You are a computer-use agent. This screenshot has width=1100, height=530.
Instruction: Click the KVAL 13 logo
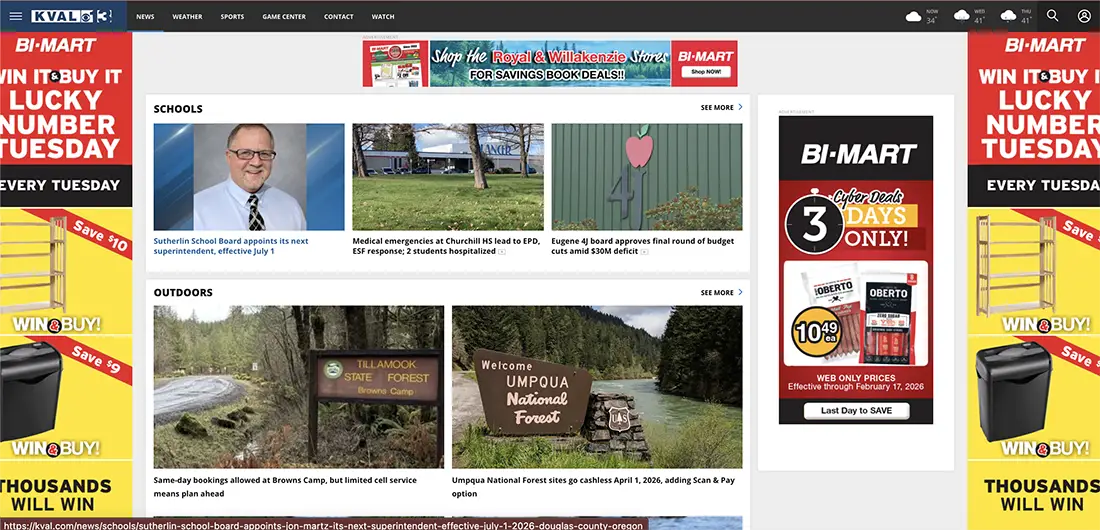pos(72,16)
